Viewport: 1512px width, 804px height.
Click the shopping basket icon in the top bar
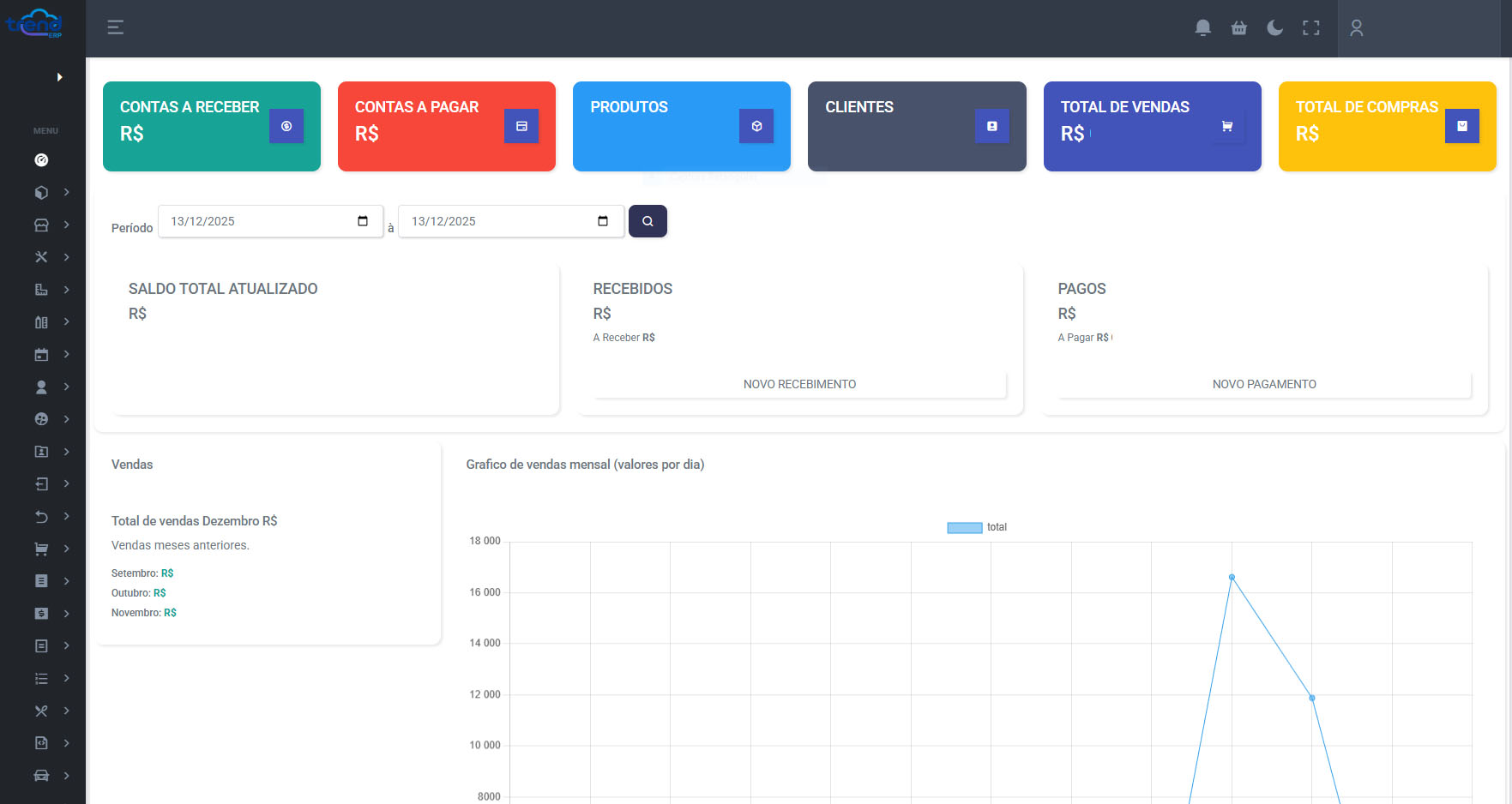[1238, 27]
